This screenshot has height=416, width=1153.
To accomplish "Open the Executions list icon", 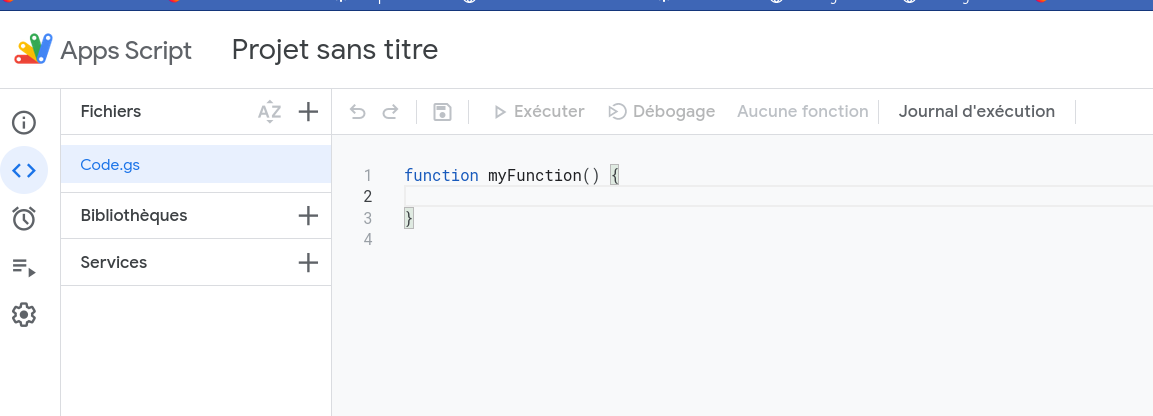I will tap(24, 267).
